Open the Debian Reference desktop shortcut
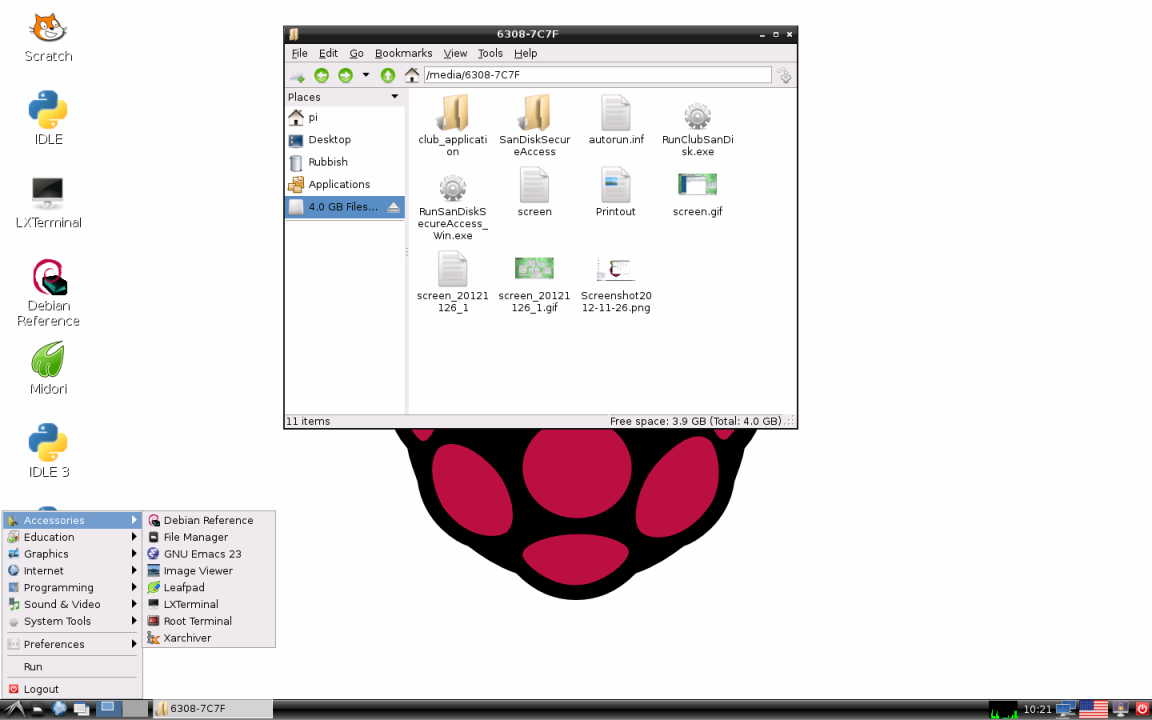 pyautogui.click(x=48, y=292)
